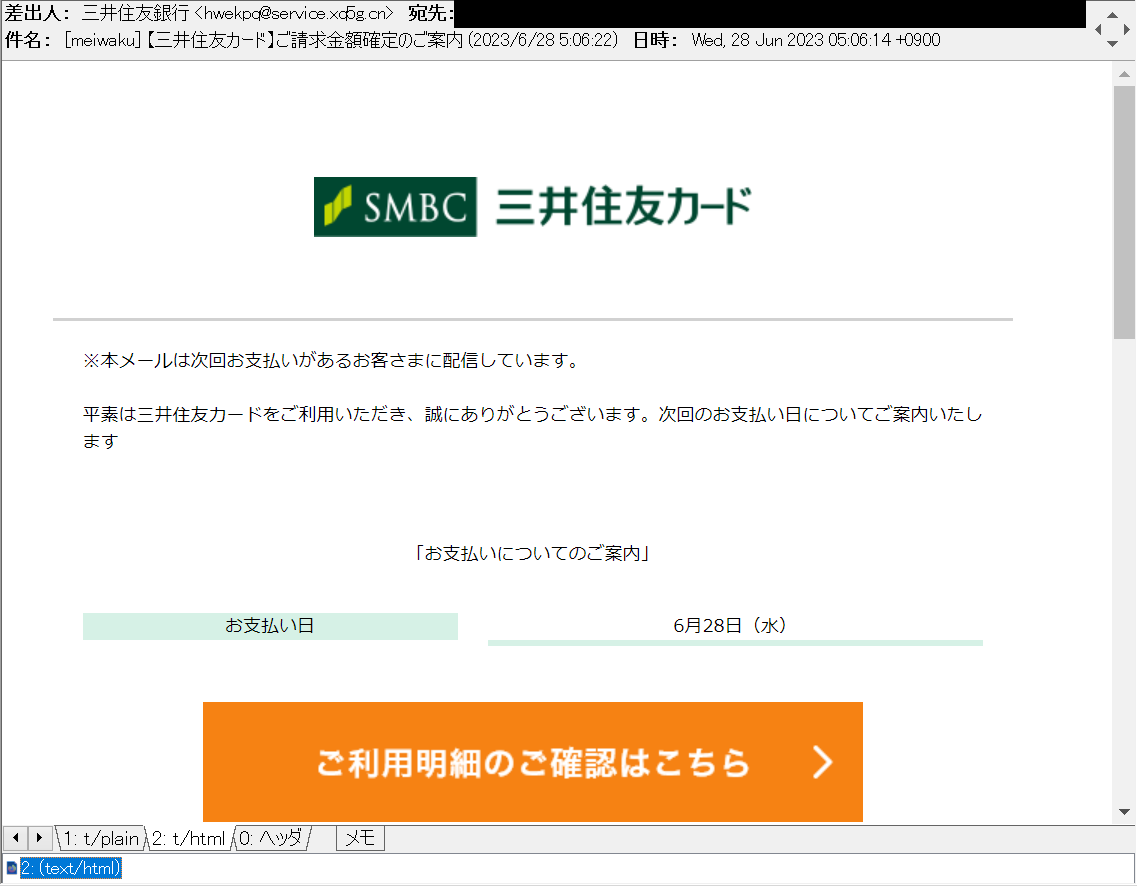Click the text/html part file icon
The width and height of the screenshot is (1137, 886).
(12, 868)
